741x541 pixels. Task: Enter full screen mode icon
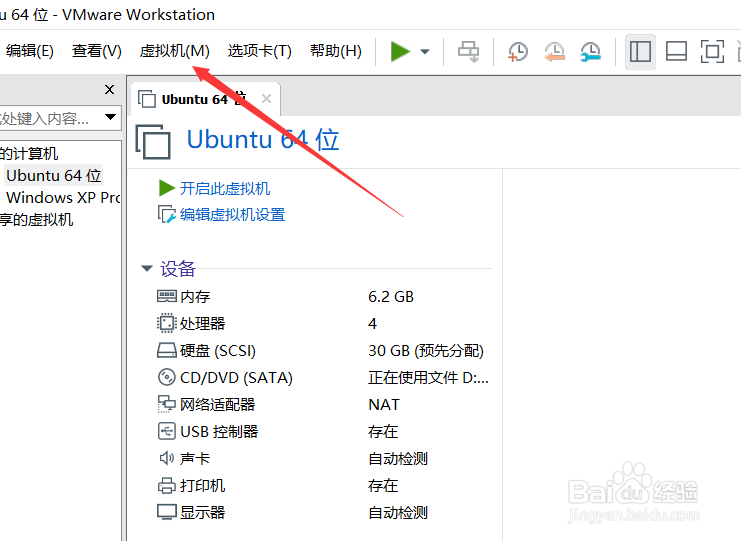point(712,52)
